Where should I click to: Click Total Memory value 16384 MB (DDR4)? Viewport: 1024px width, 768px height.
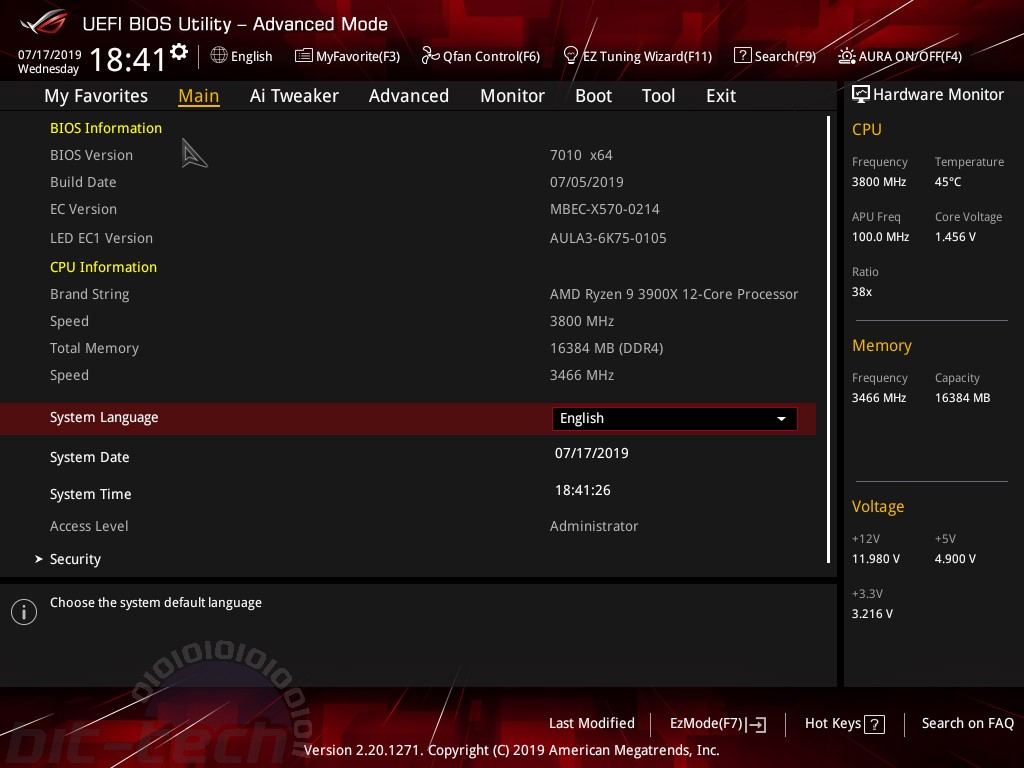coord(607,349)
